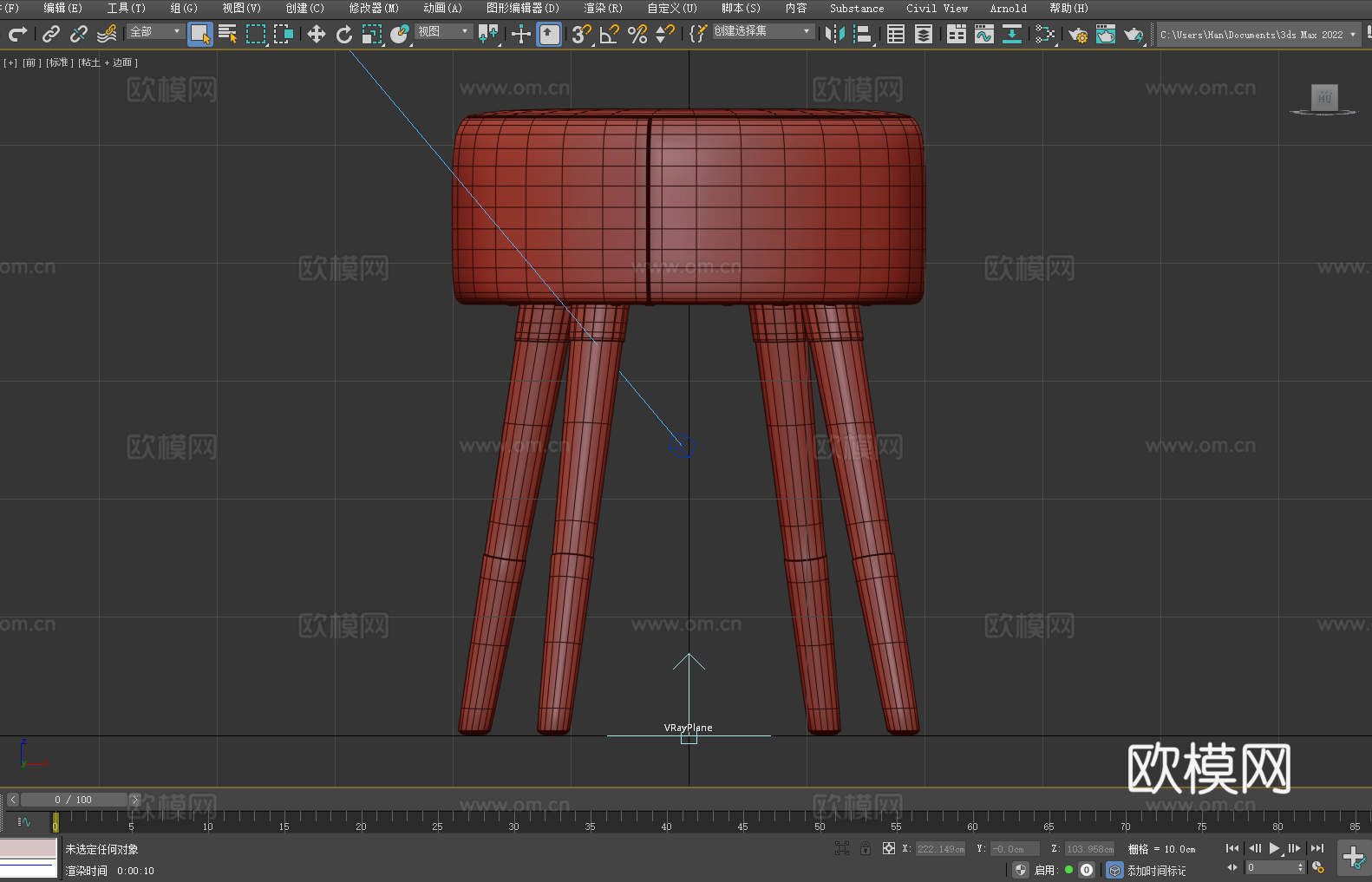This screenshot has height=882, width=1372.
Task: Open mini curve editor toggle icon
Action: pyautogui.click(x=24, y=821)
